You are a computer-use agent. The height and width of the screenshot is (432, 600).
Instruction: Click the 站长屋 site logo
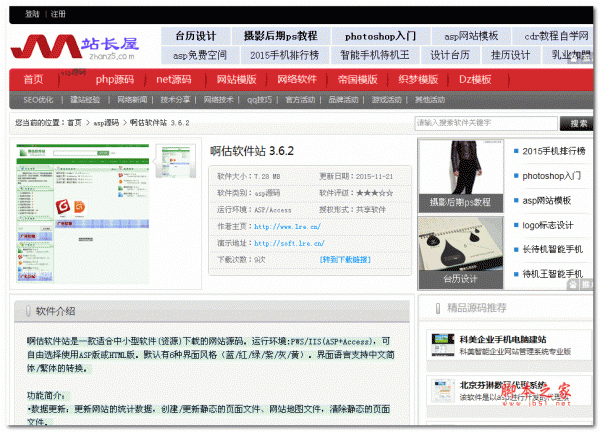point(75,47)
